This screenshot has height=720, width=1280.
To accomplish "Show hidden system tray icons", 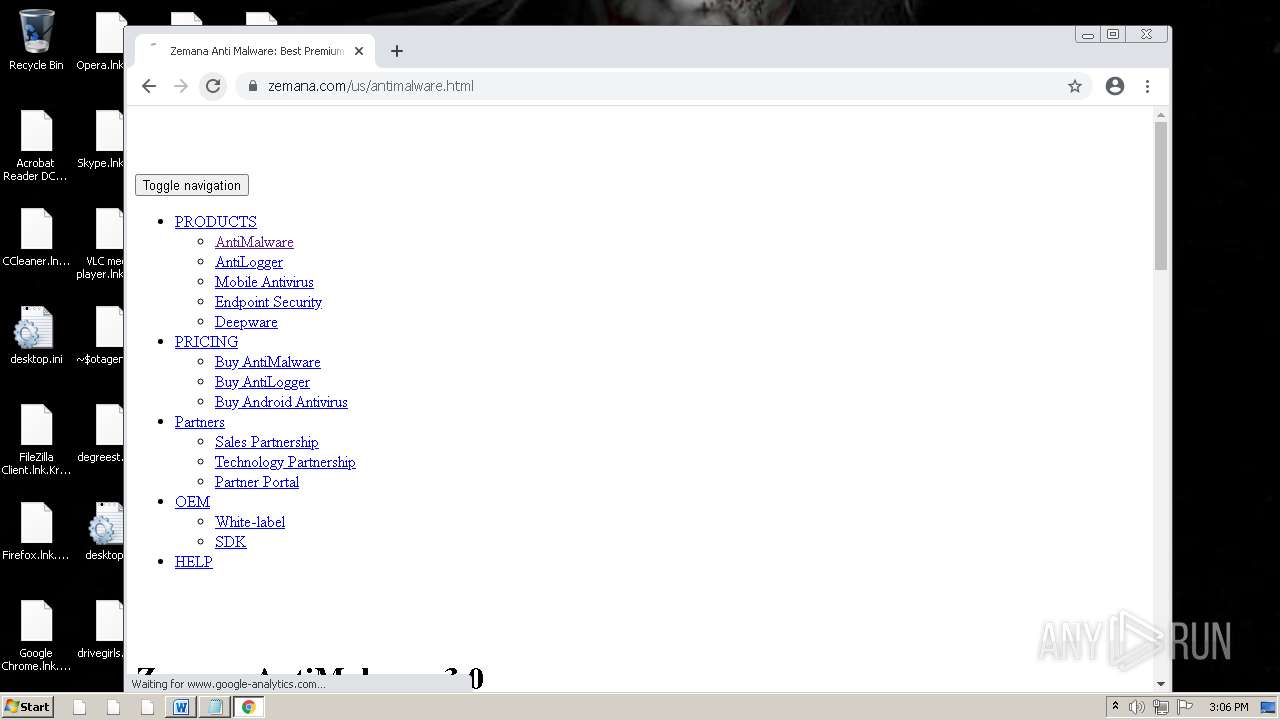I will (x=1115, y=707).
